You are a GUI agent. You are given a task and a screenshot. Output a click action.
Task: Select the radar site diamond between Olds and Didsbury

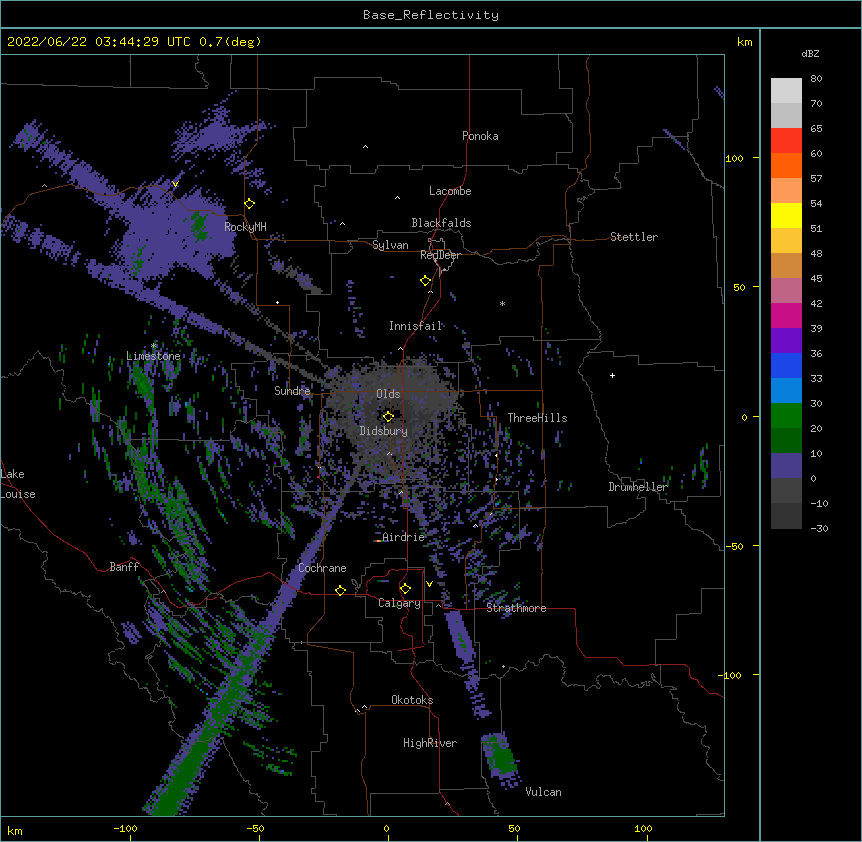click(x=389, y=416)
